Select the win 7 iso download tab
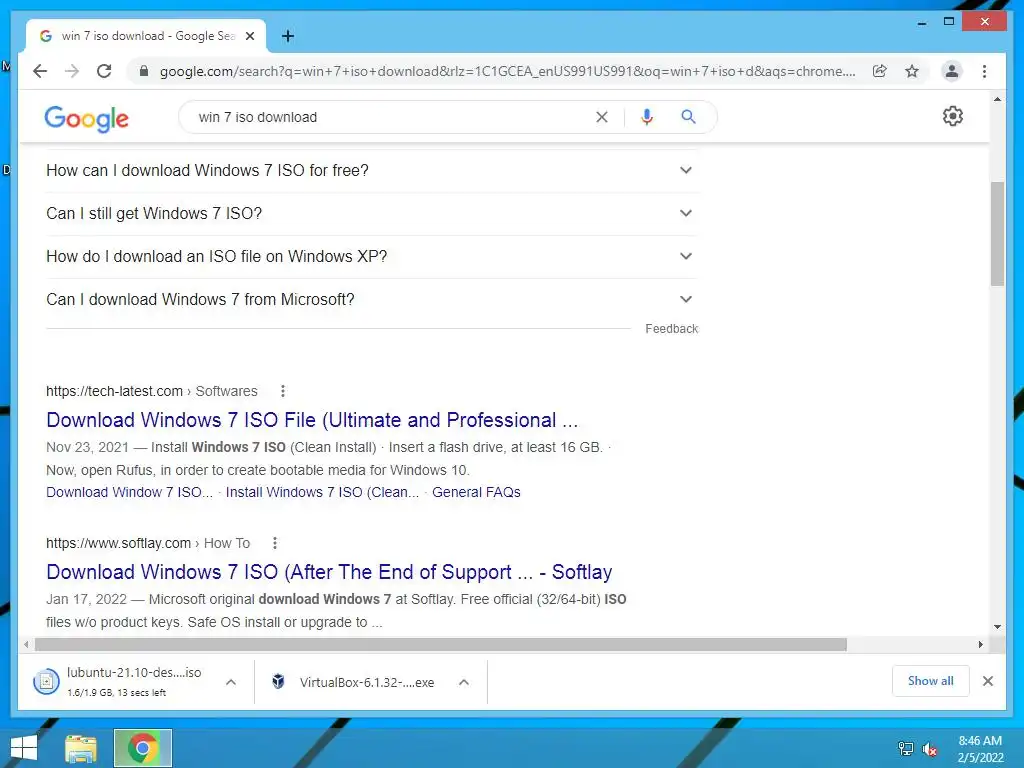The width and height of the screenshot is (1024, 768). click(146, 36)
